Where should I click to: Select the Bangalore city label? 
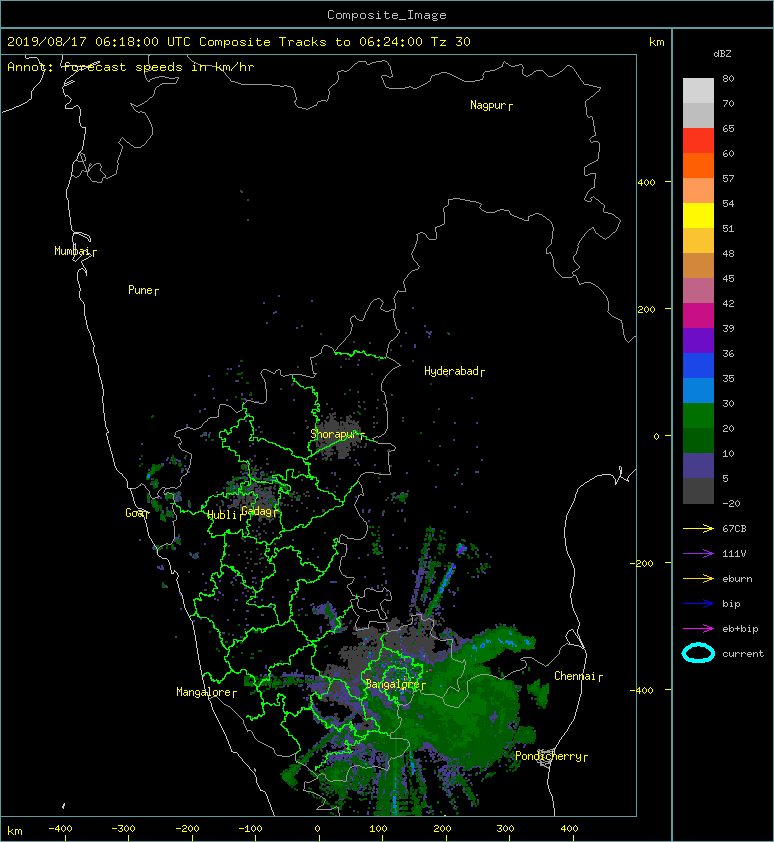(x=392, y=684)
